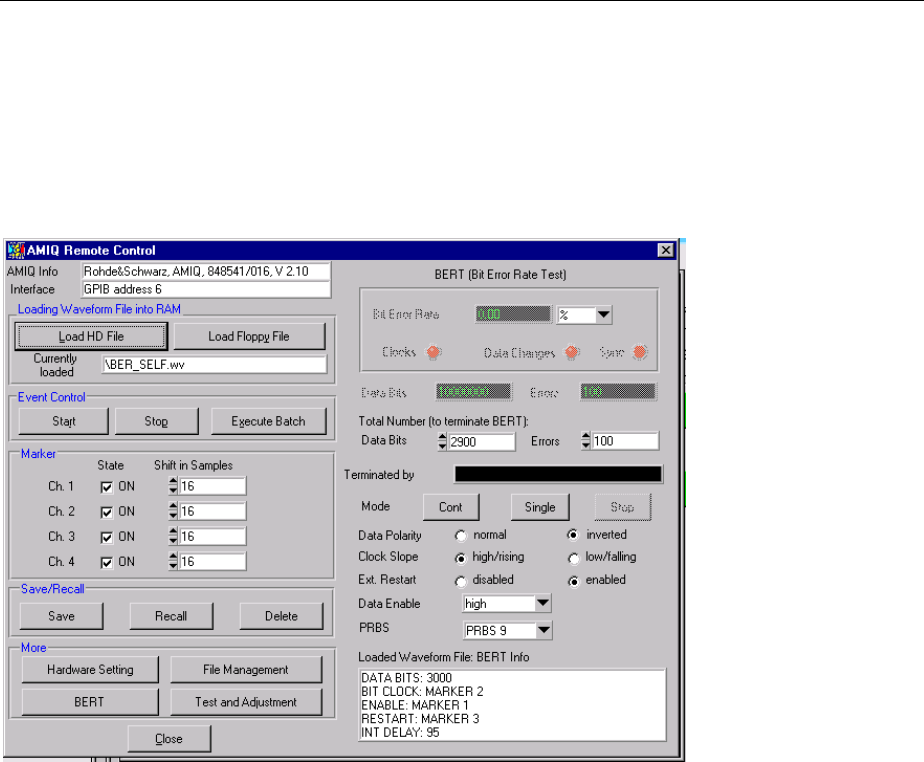
Task: Start BERT in Cont mode
Action: (451, 507)
